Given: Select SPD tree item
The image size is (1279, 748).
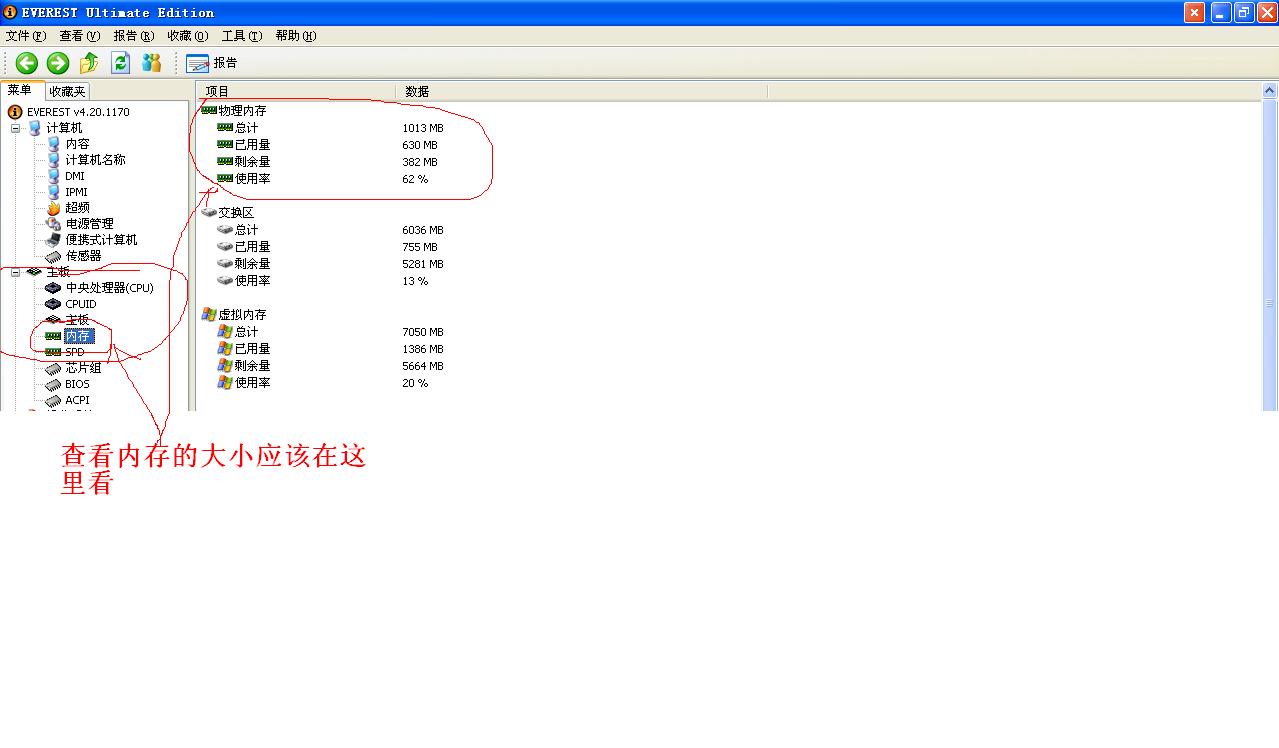Looking at the screenshot, I should point(75,352).
